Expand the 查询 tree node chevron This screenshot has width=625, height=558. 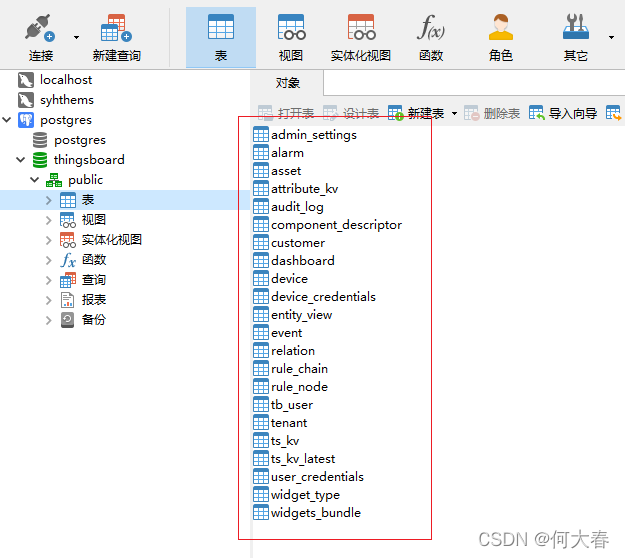pyautogui.click(x=49, y=280)
